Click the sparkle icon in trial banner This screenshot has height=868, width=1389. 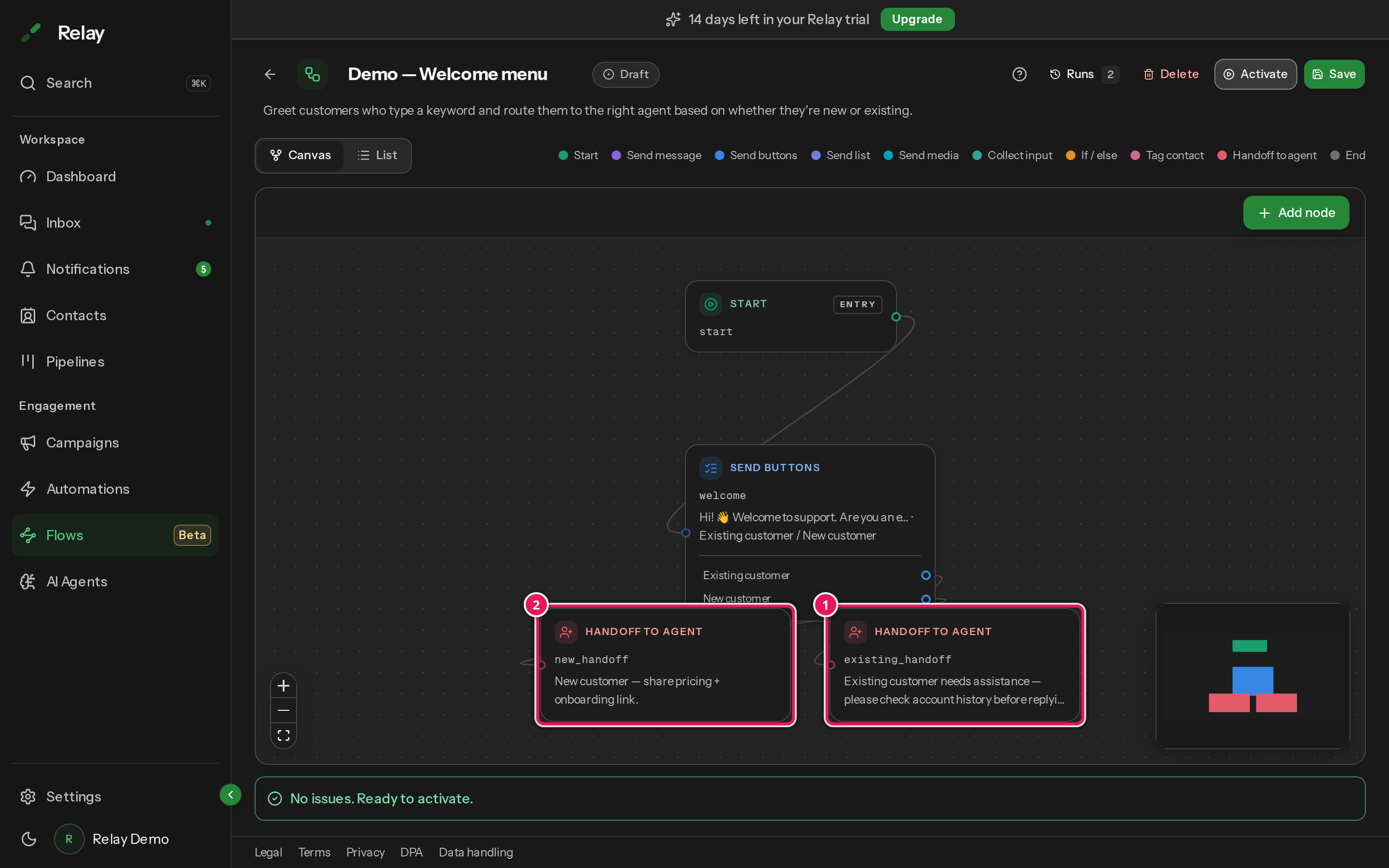coord(673,19)
